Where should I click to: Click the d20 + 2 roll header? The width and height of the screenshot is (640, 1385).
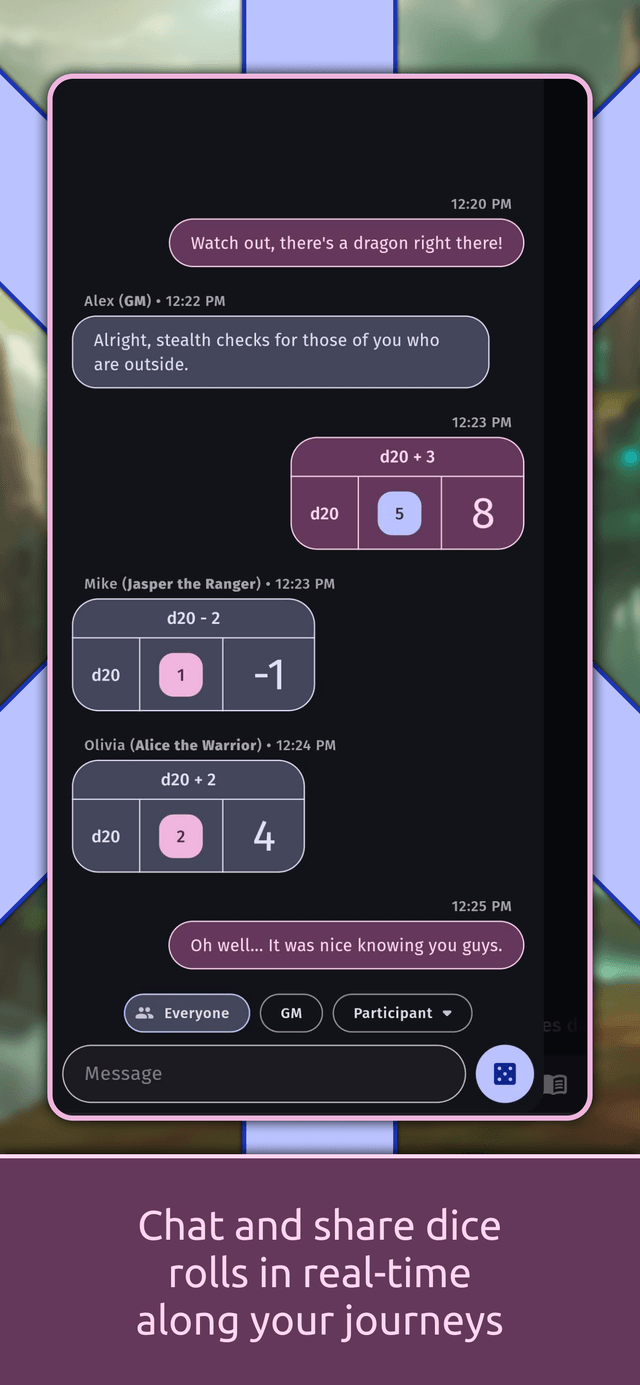click(188, 780)
